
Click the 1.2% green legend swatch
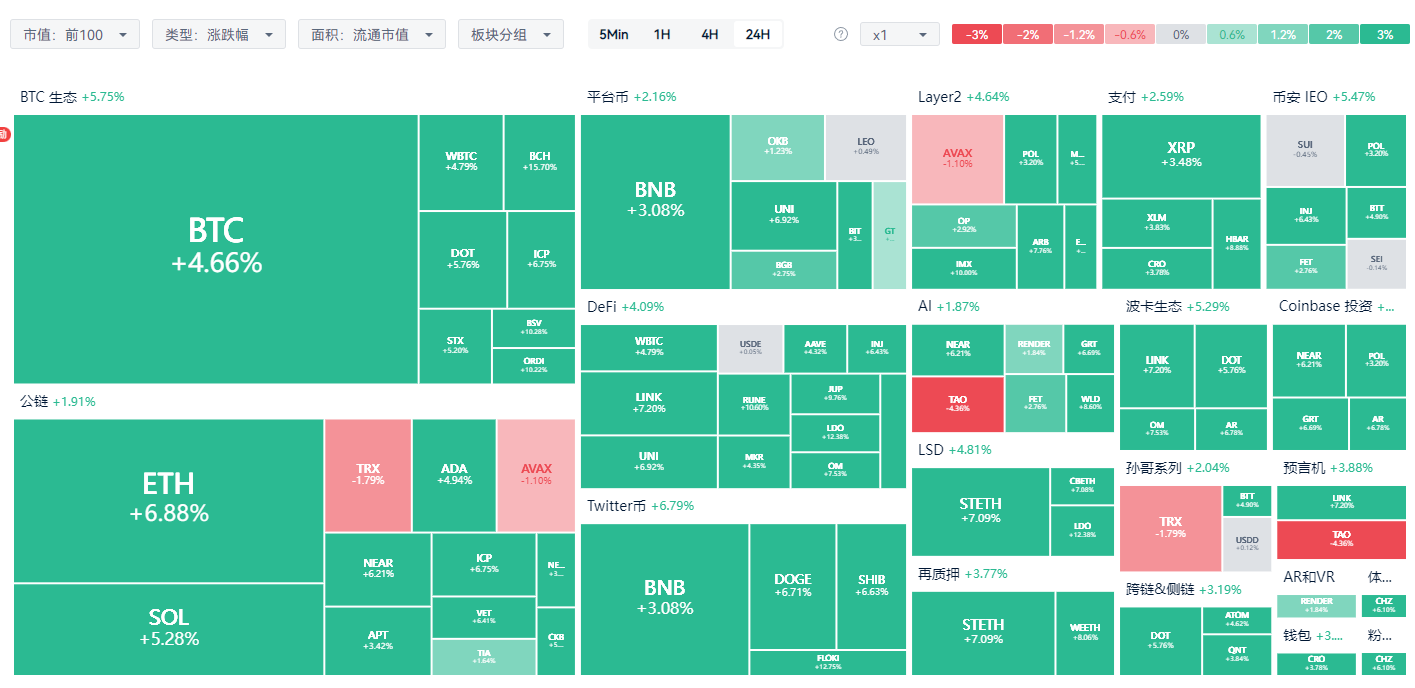[x=1283, y=34]
